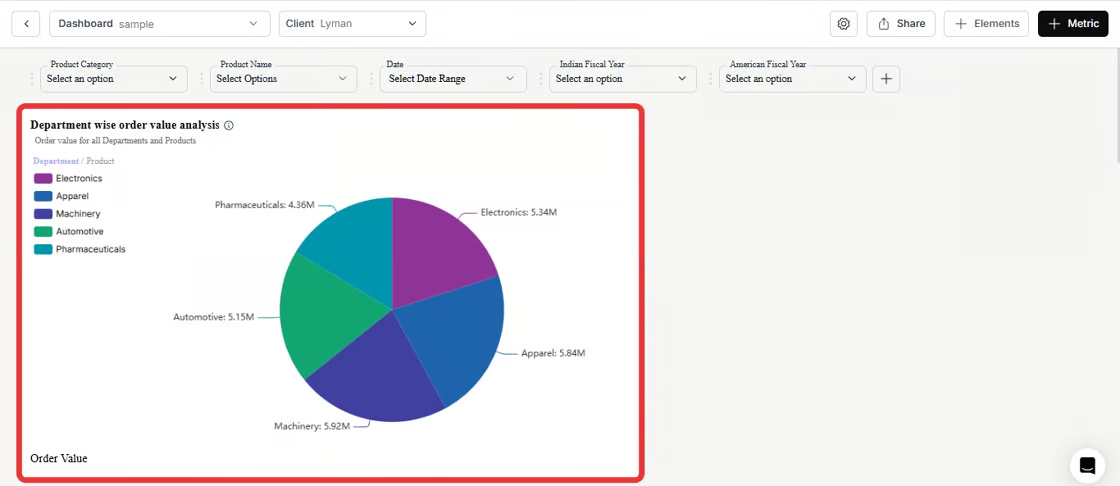This screenshot has width=1120, height=486.
Task: Toggle Automotive legend green swatch
Action: [x=43, y=232]
